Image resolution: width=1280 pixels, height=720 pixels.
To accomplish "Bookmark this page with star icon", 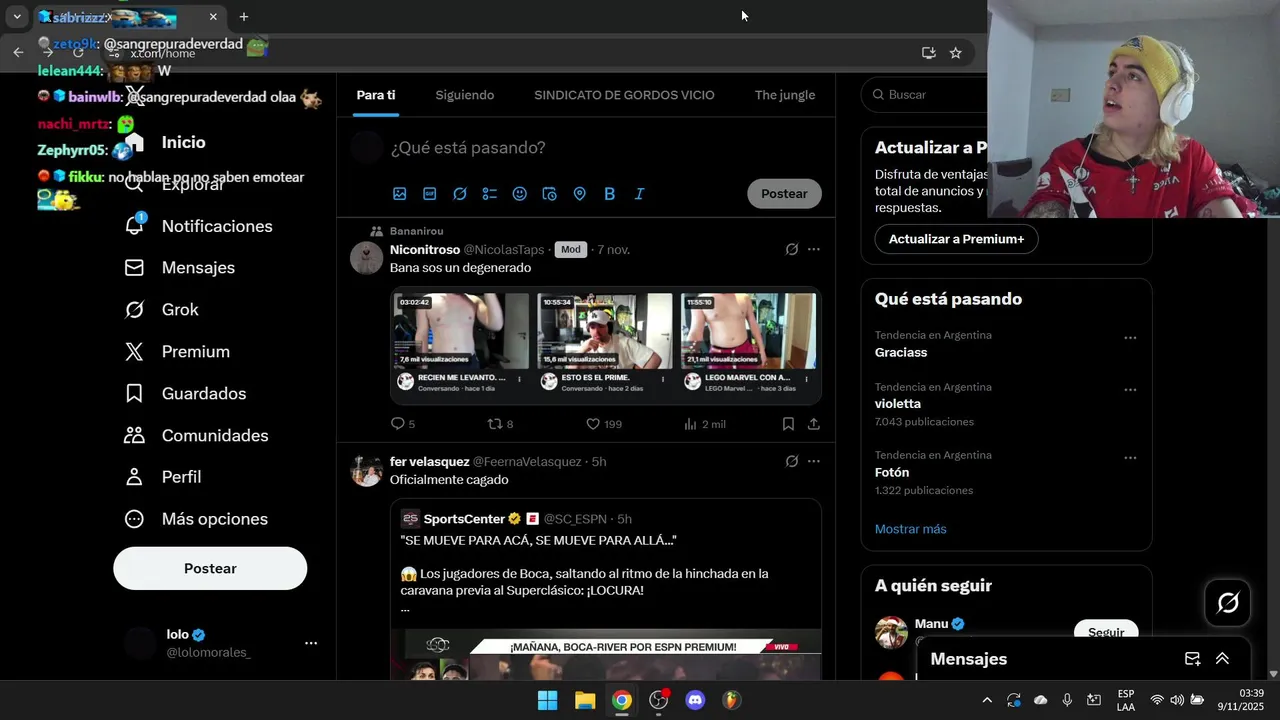I will coord(956,53).
